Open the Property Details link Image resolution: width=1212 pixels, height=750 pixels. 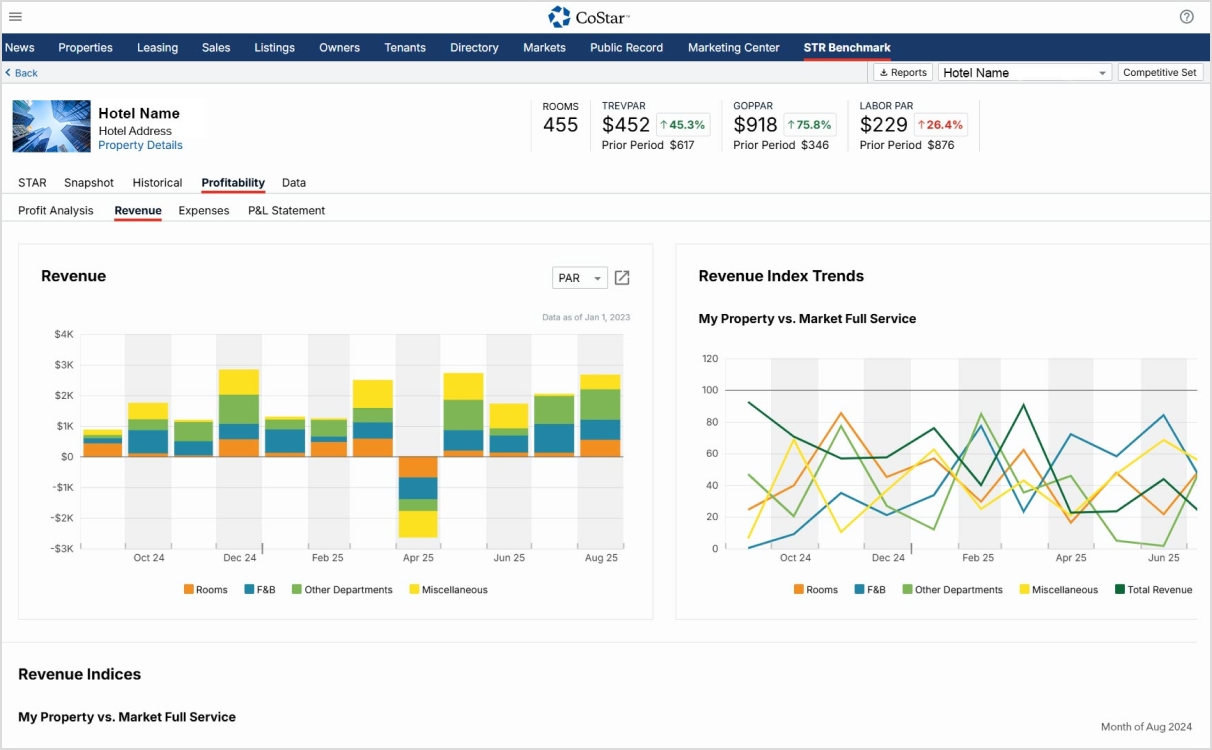[x=140, y=146]
